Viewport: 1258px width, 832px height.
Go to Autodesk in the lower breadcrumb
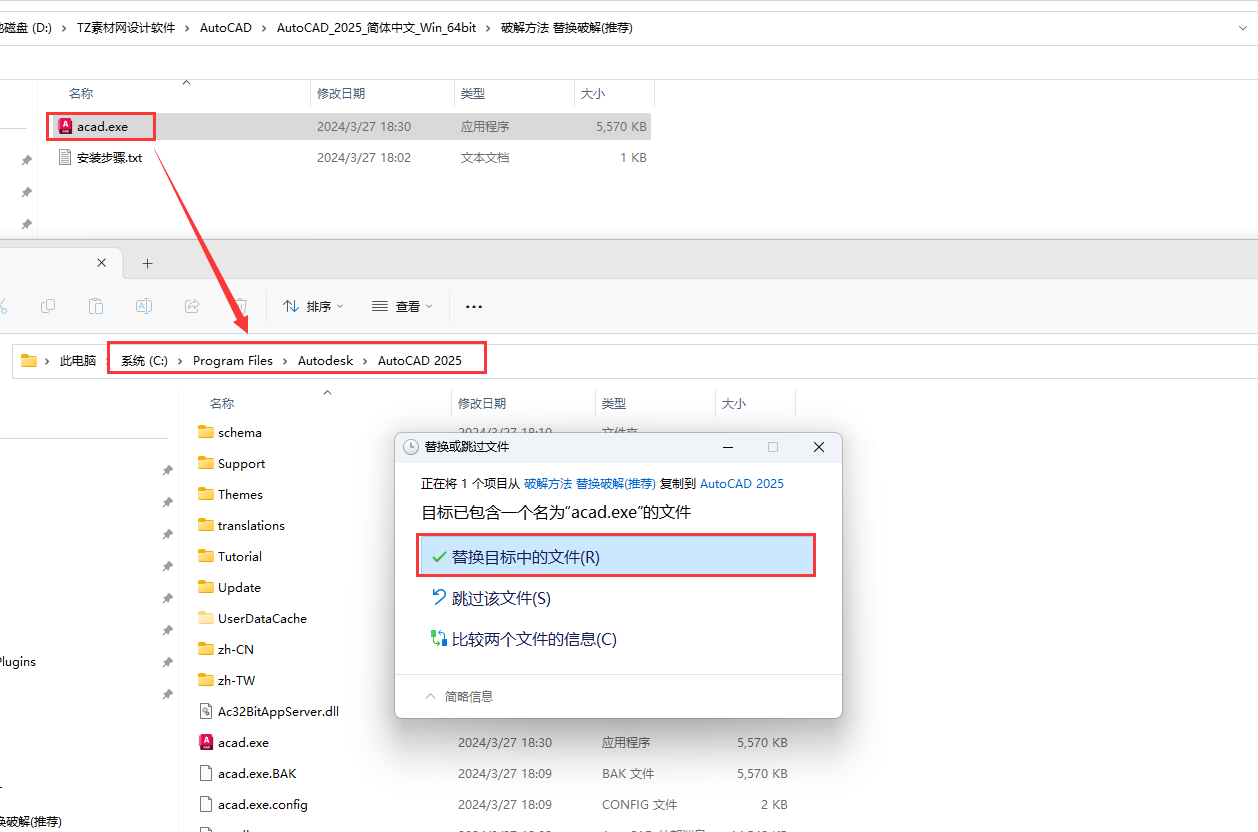[325, 360]
